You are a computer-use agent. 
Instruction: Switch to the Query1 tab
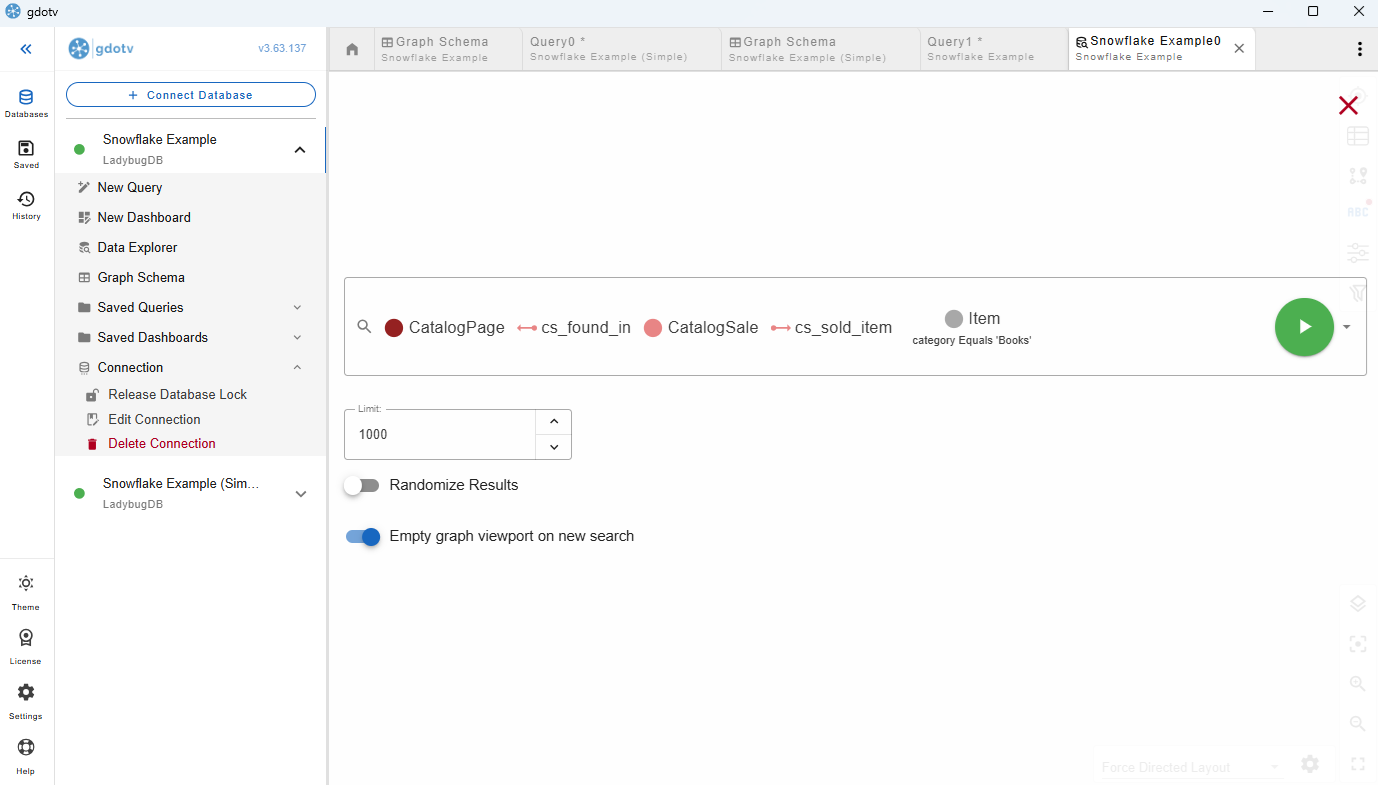(x=993, y=49)
